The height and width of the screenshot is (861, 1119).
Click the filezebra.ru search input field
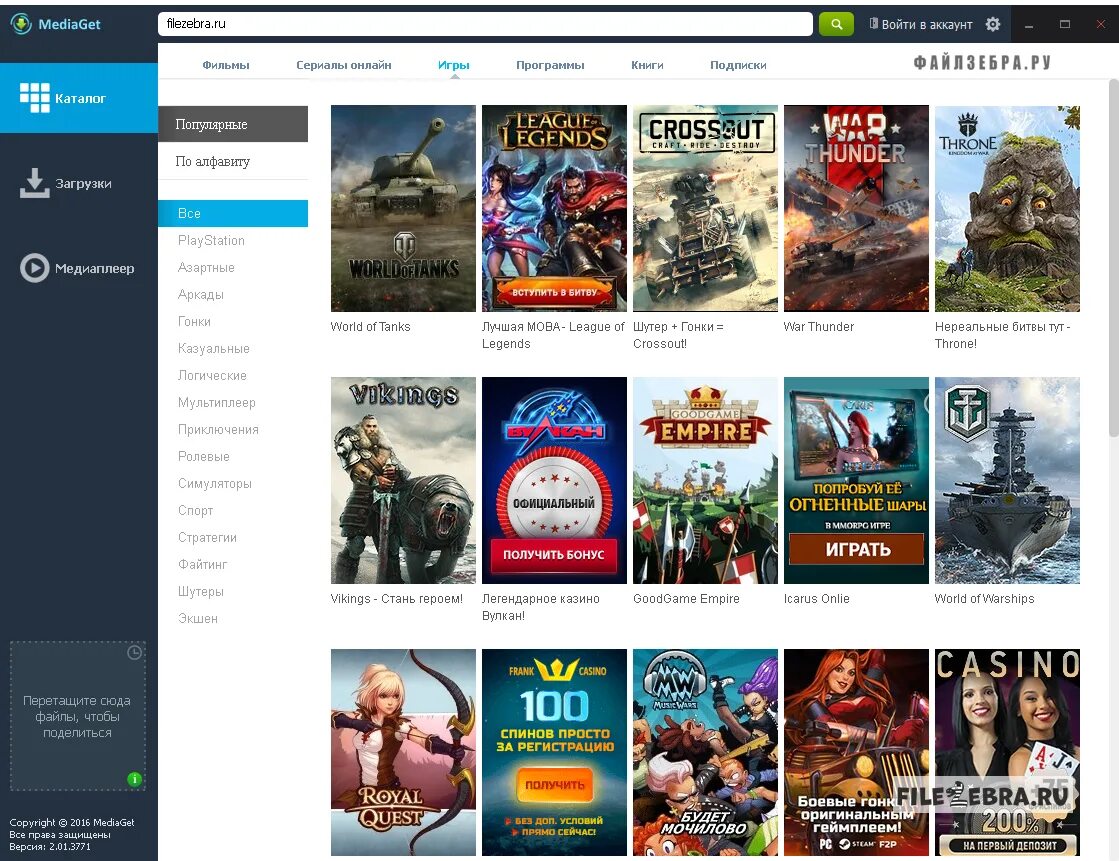click(x=485, y=24)
